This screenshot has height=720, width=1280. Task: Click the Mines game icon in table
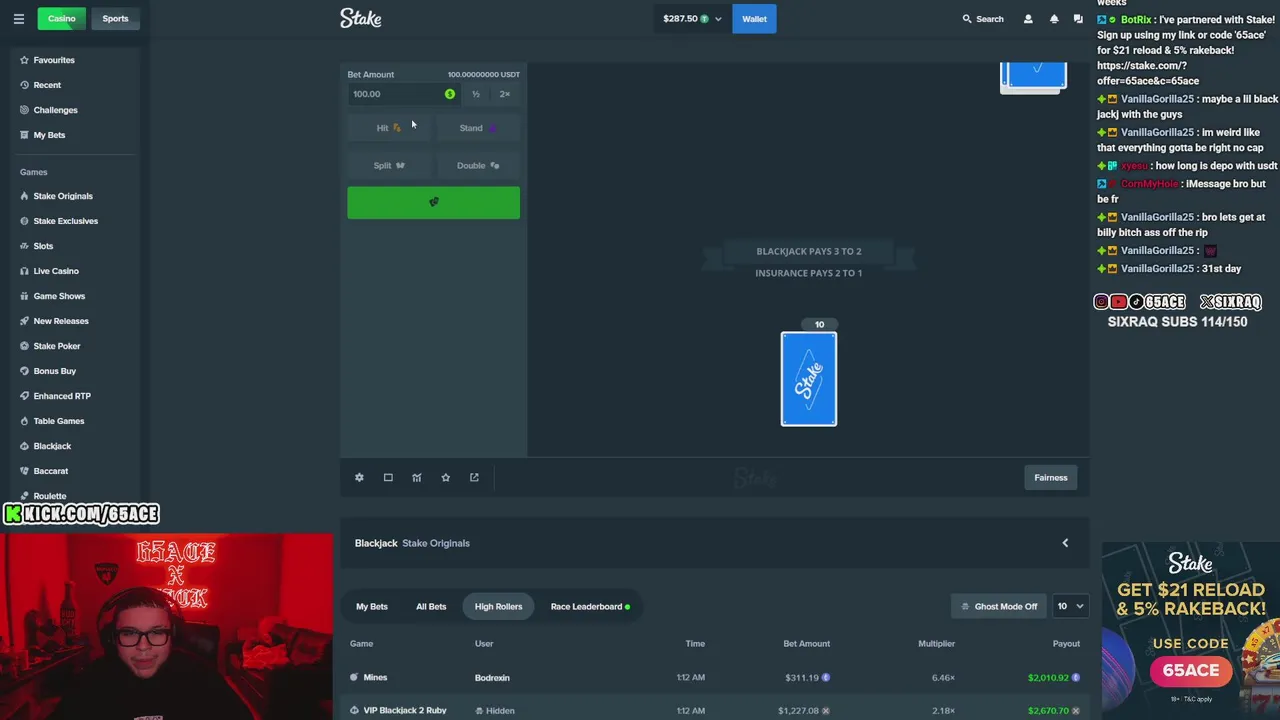(x=354, y=678)
